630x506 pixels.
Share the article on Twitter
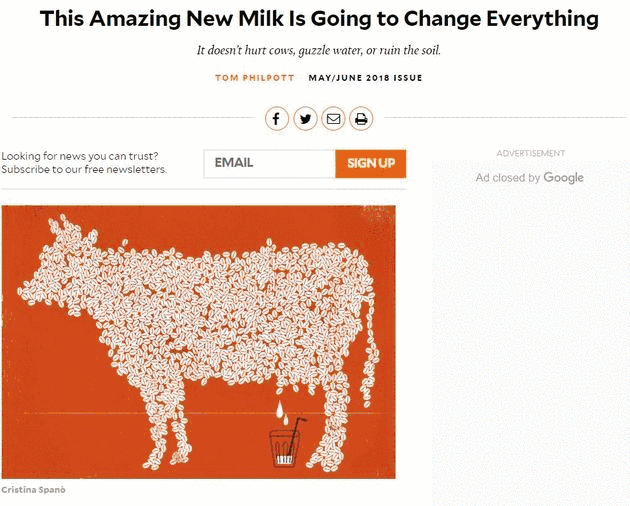[x=305, y=119]
